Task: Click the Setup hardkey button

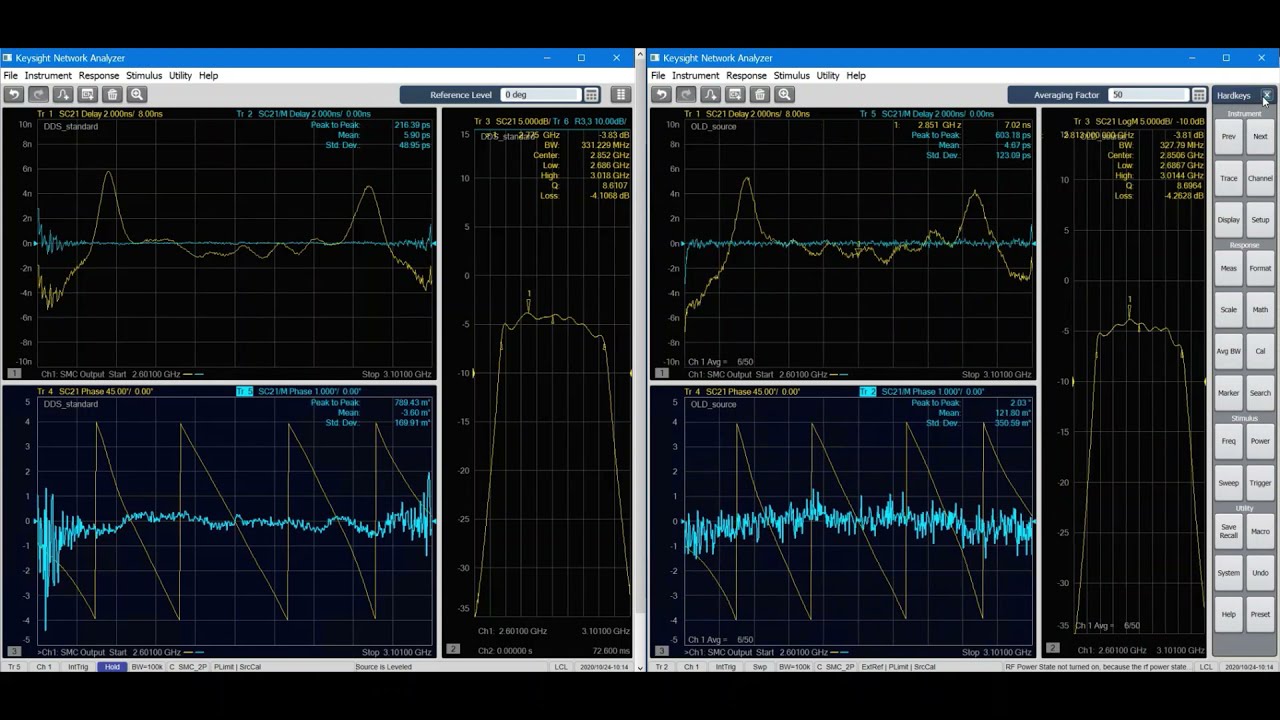Action: 1260,220
